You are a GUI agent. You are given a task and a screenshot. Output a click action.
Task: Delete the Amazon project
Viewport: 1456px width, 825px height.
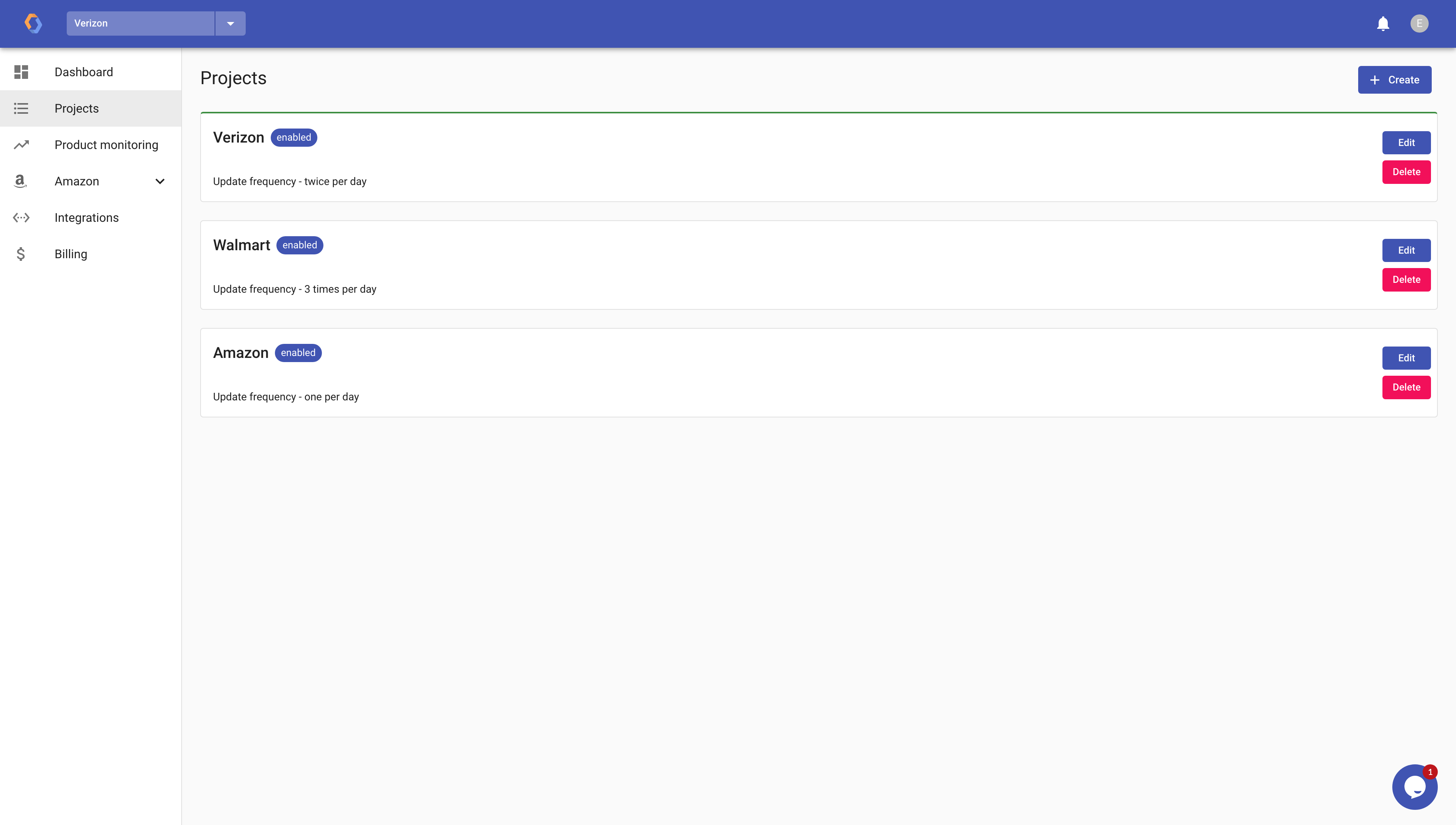pyautogui.click(x=1406, y=387)
